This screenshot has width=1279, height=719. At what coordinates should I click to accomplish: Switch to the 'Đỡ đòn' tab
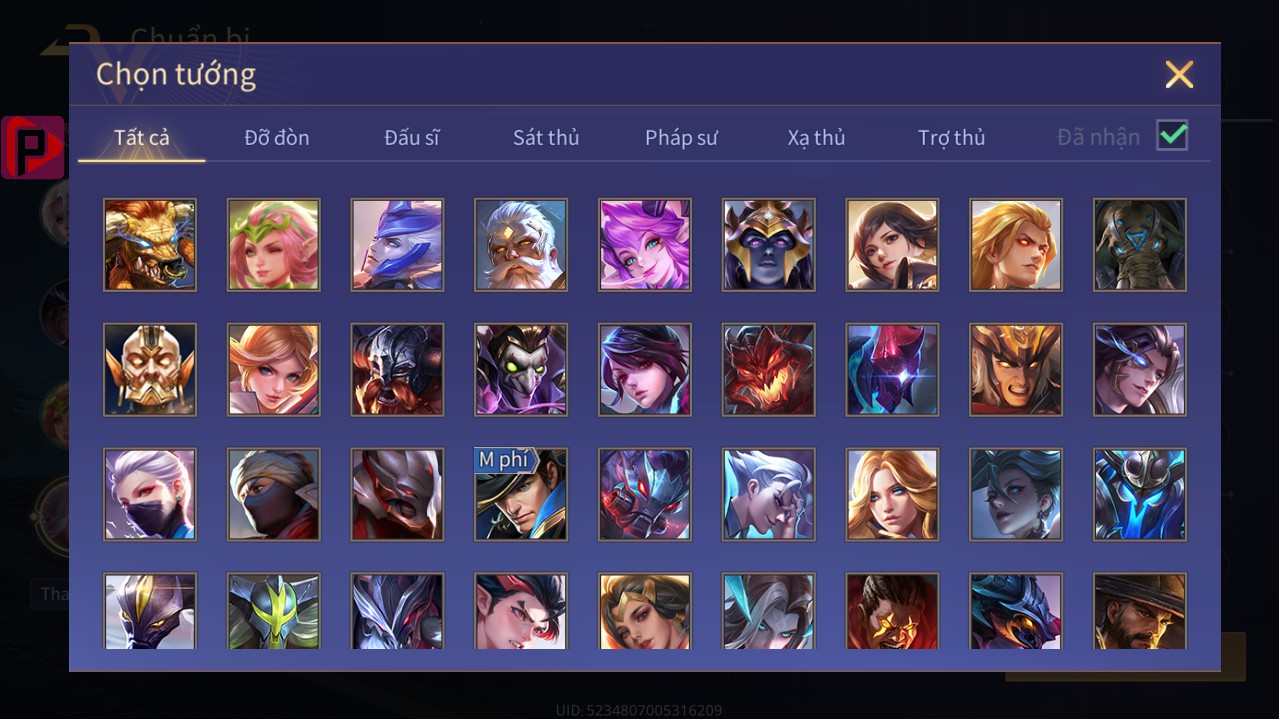point(277,138)
